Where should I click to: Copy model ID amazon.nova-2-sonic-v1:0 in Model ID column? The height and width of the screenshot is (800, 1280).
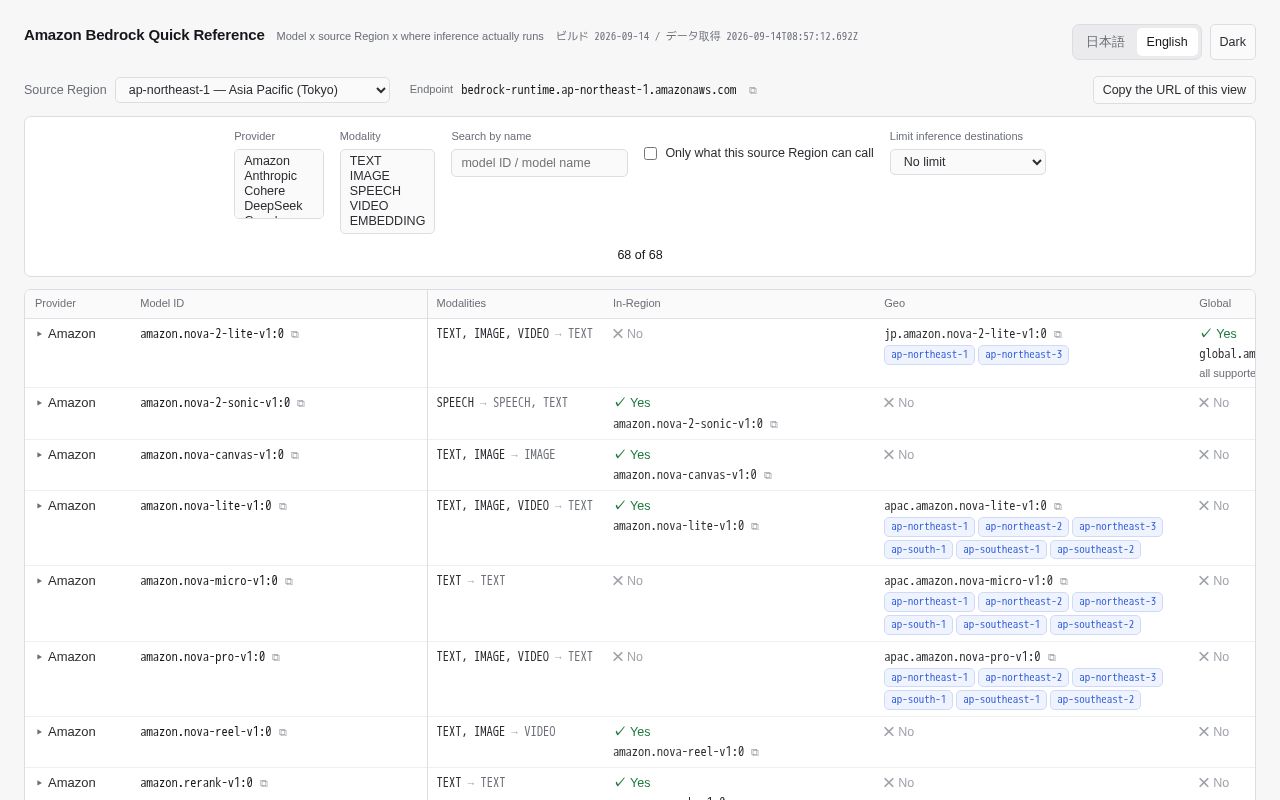coord(301,403)
